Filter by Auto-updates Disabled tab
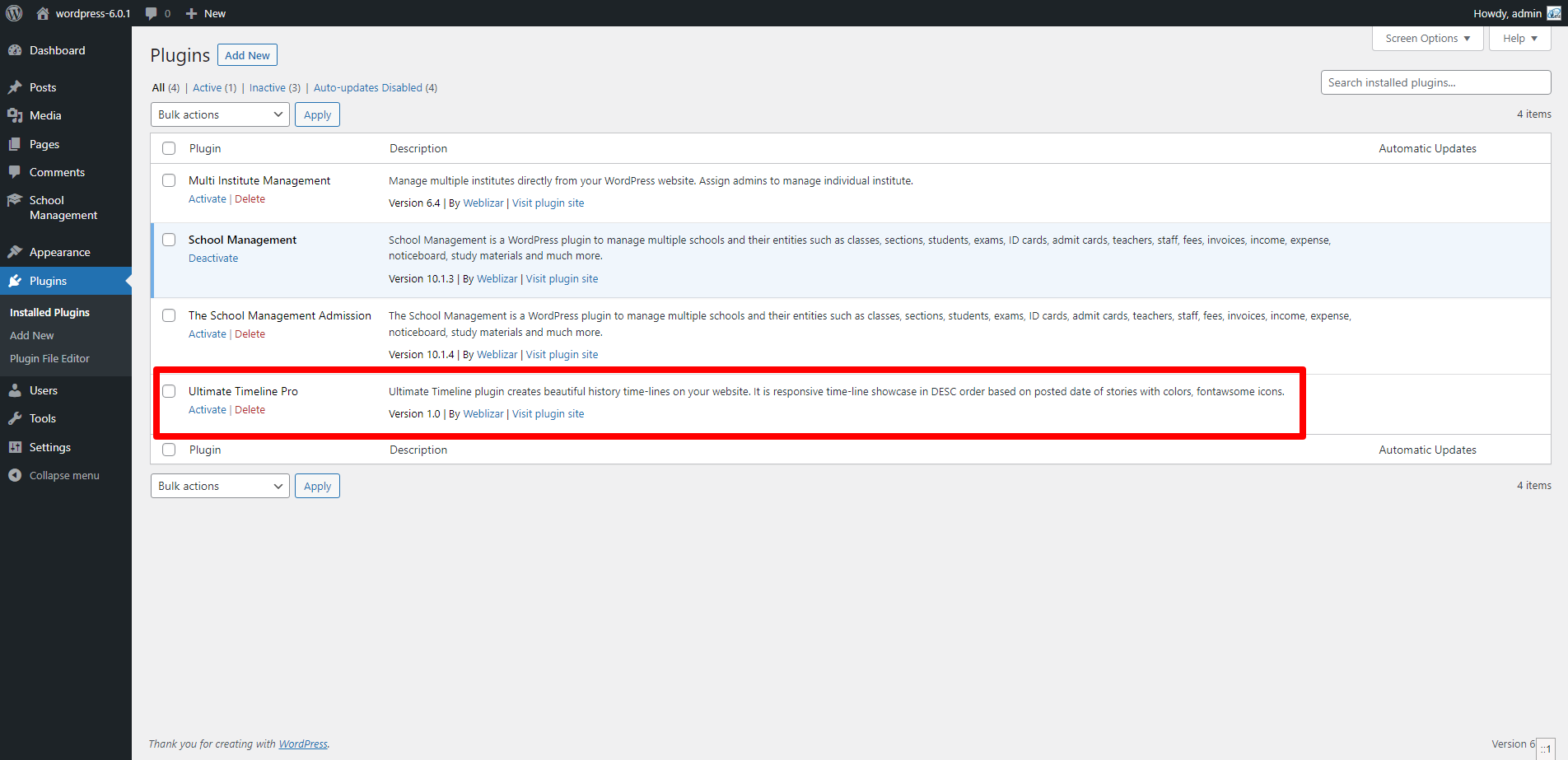The image size is (1568, 760). [x=376, y=87]
